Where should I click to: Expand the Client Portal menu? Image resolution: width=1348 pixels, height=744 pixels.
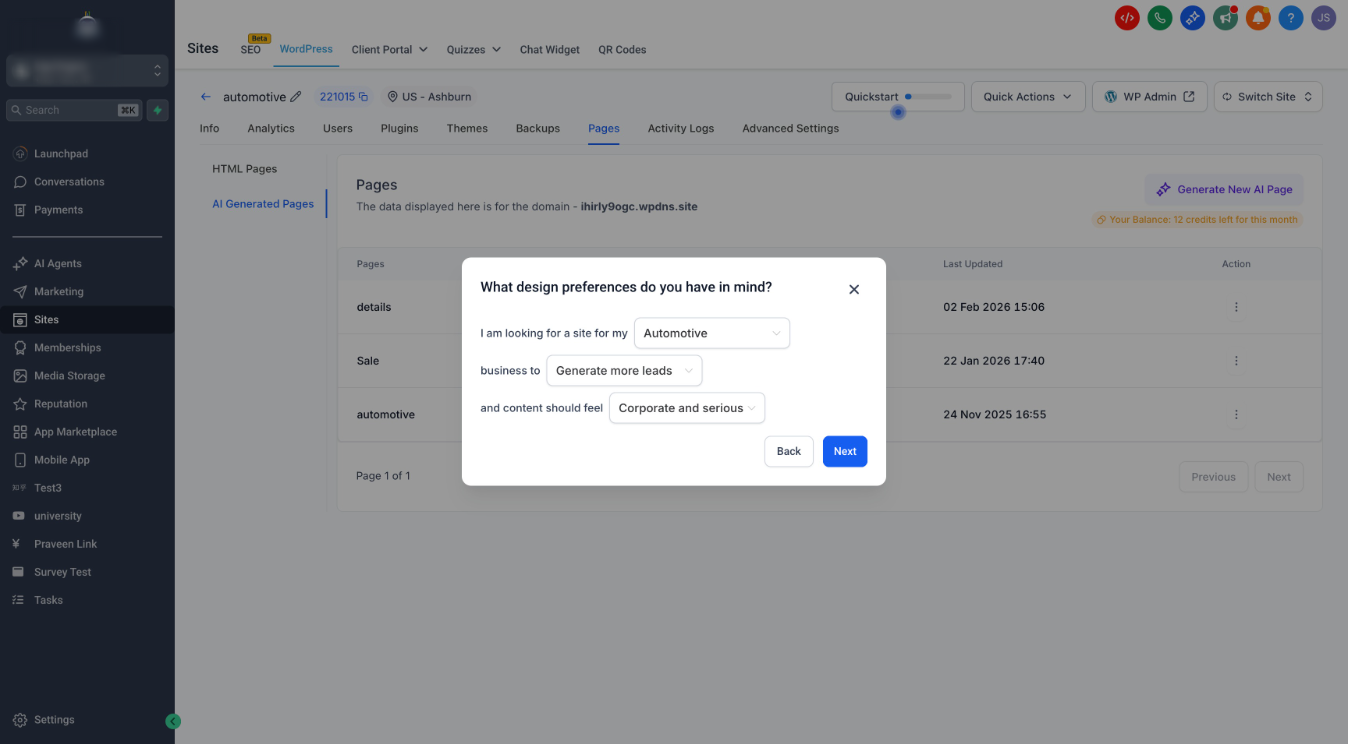coord(390,50)
